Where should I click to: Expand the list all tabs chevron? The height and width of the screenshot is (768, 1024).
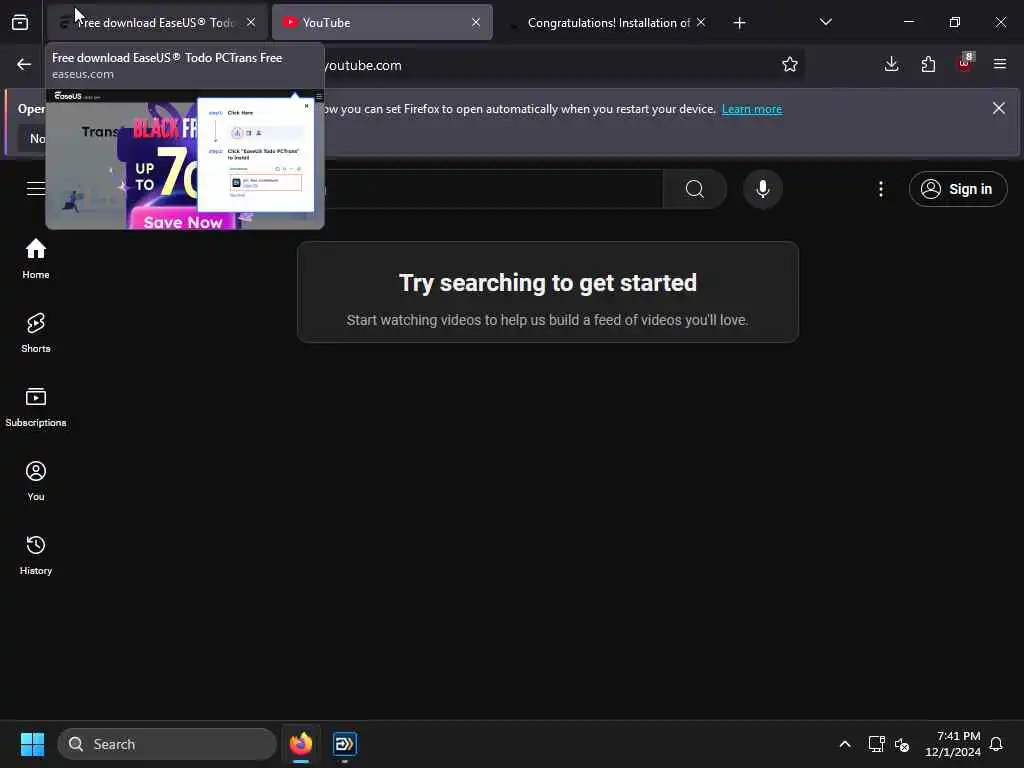(x=825, y=22)
